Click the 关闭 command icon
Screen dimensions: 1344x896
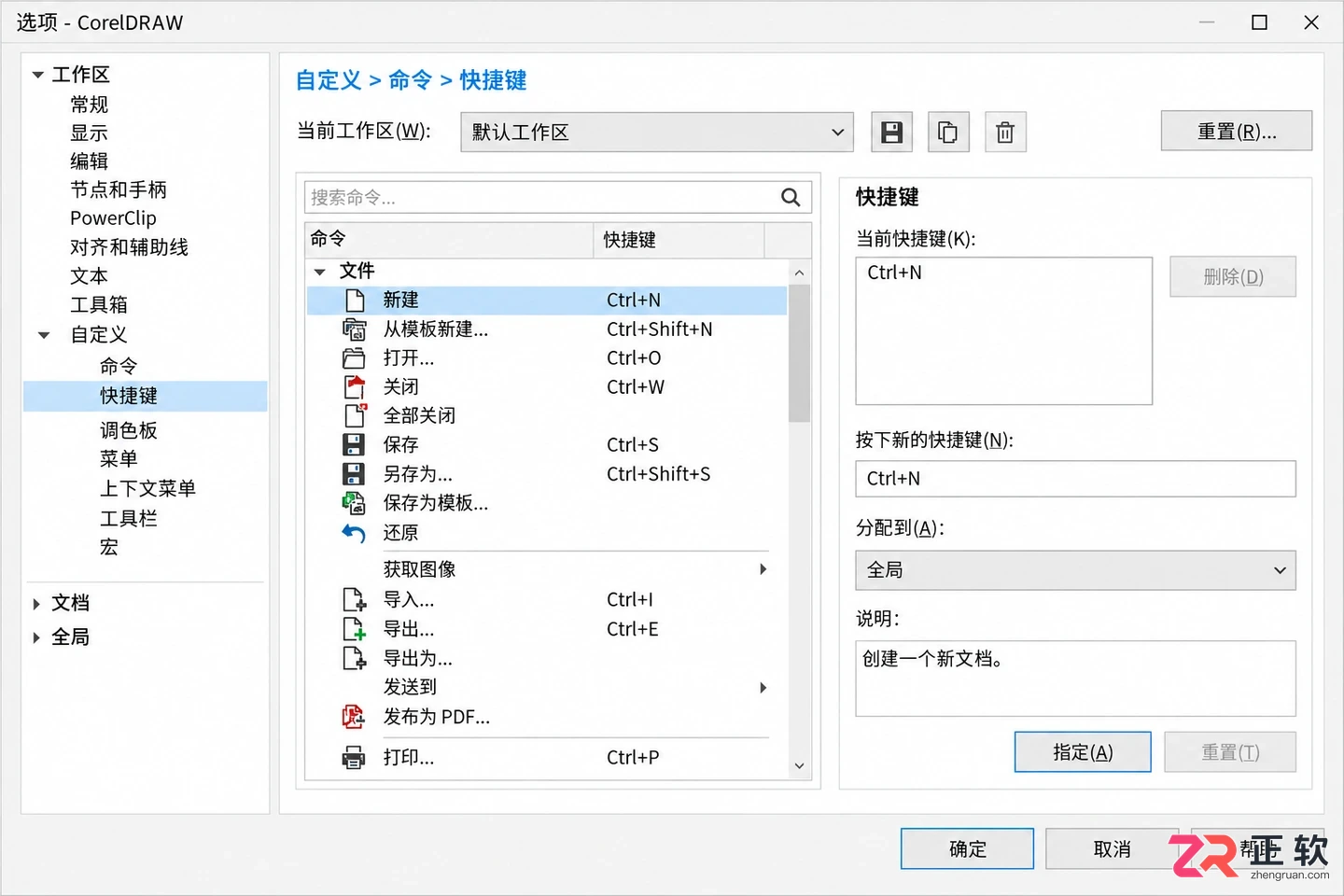pos(355,386)
